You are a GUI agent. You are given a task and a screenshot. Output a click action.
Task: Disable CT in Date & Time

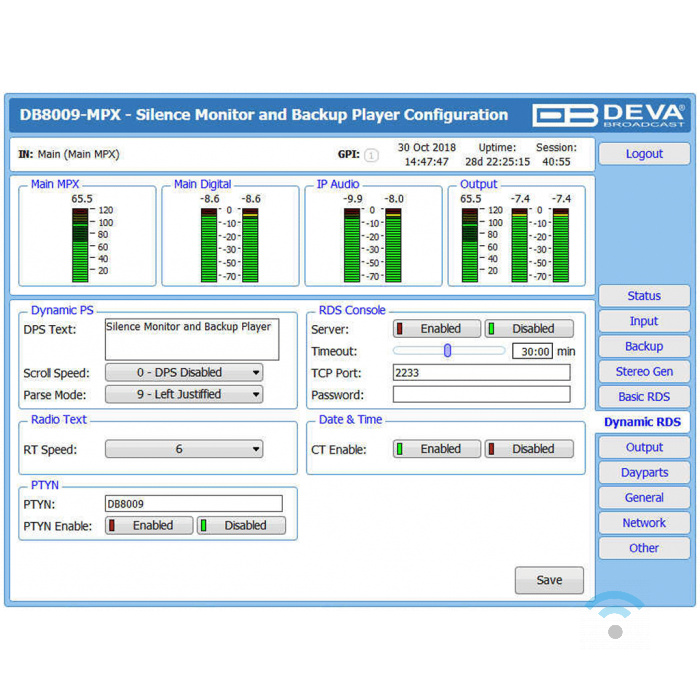pyautogui.click(x=529, y=450)
